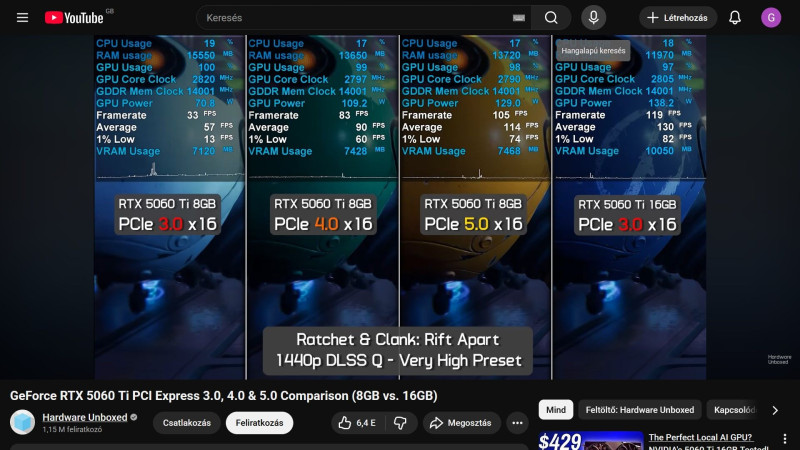The height and width of the screenshot is (450, 800).
Task: Dislike the video with thumbs down
Action: pos(401,423)
